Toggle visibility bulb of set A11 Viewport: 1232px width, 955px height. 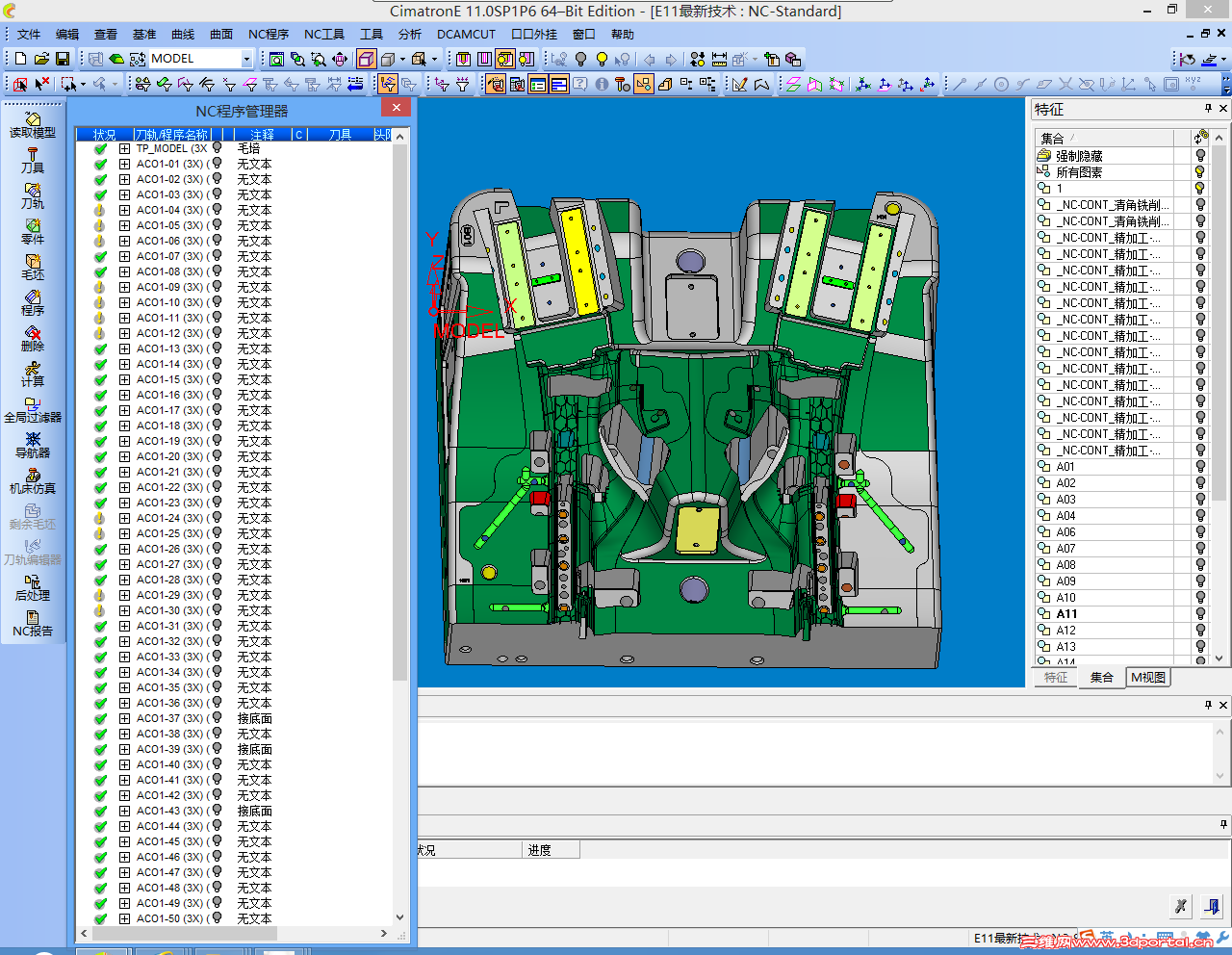(x=1200, y=614)
